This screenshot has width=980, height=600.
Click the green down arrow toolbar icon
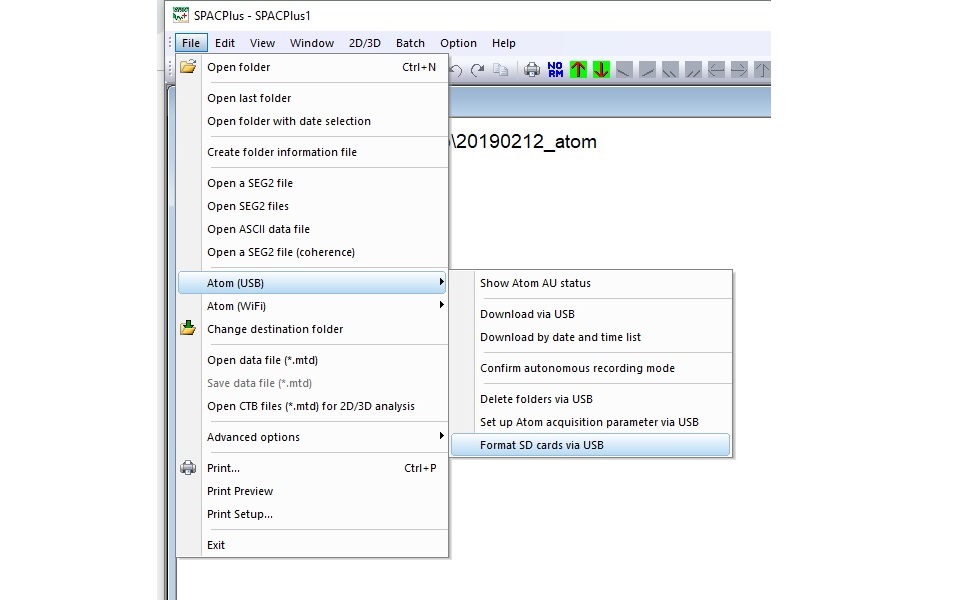601,69
